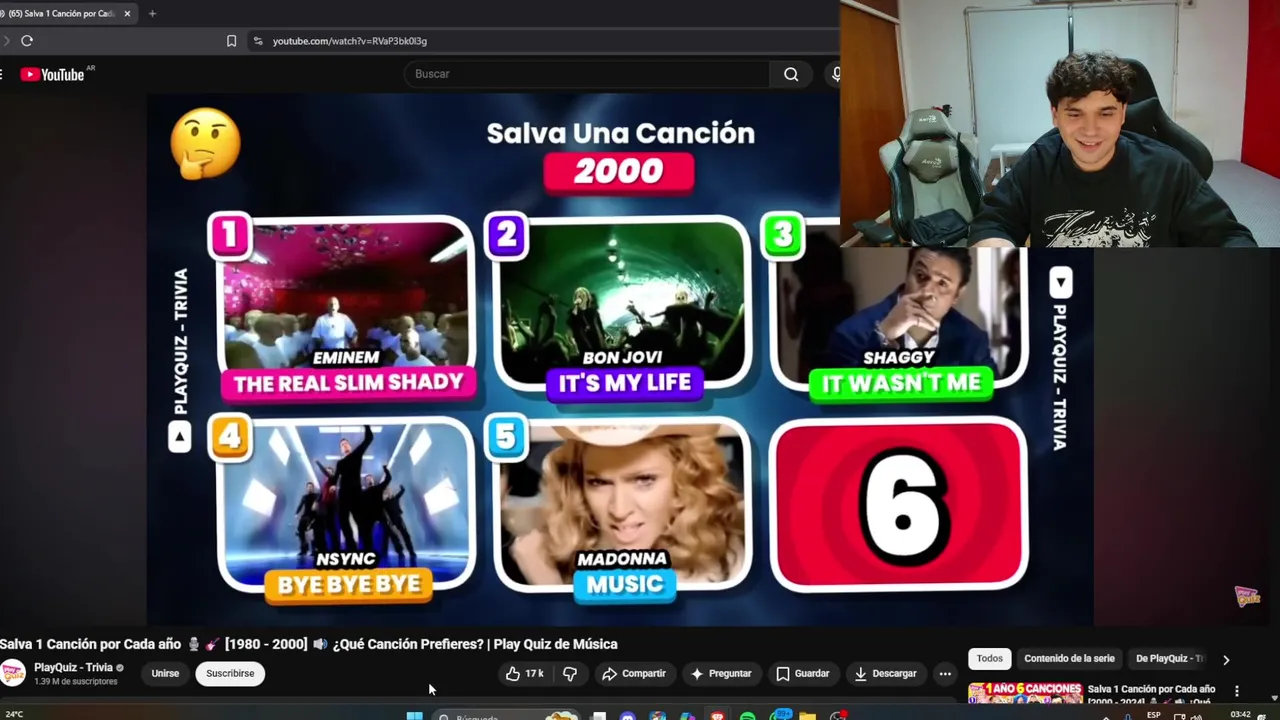Expand more filter chips with the right chevron
This screenshot has height=720, width=1280.
1226,660
